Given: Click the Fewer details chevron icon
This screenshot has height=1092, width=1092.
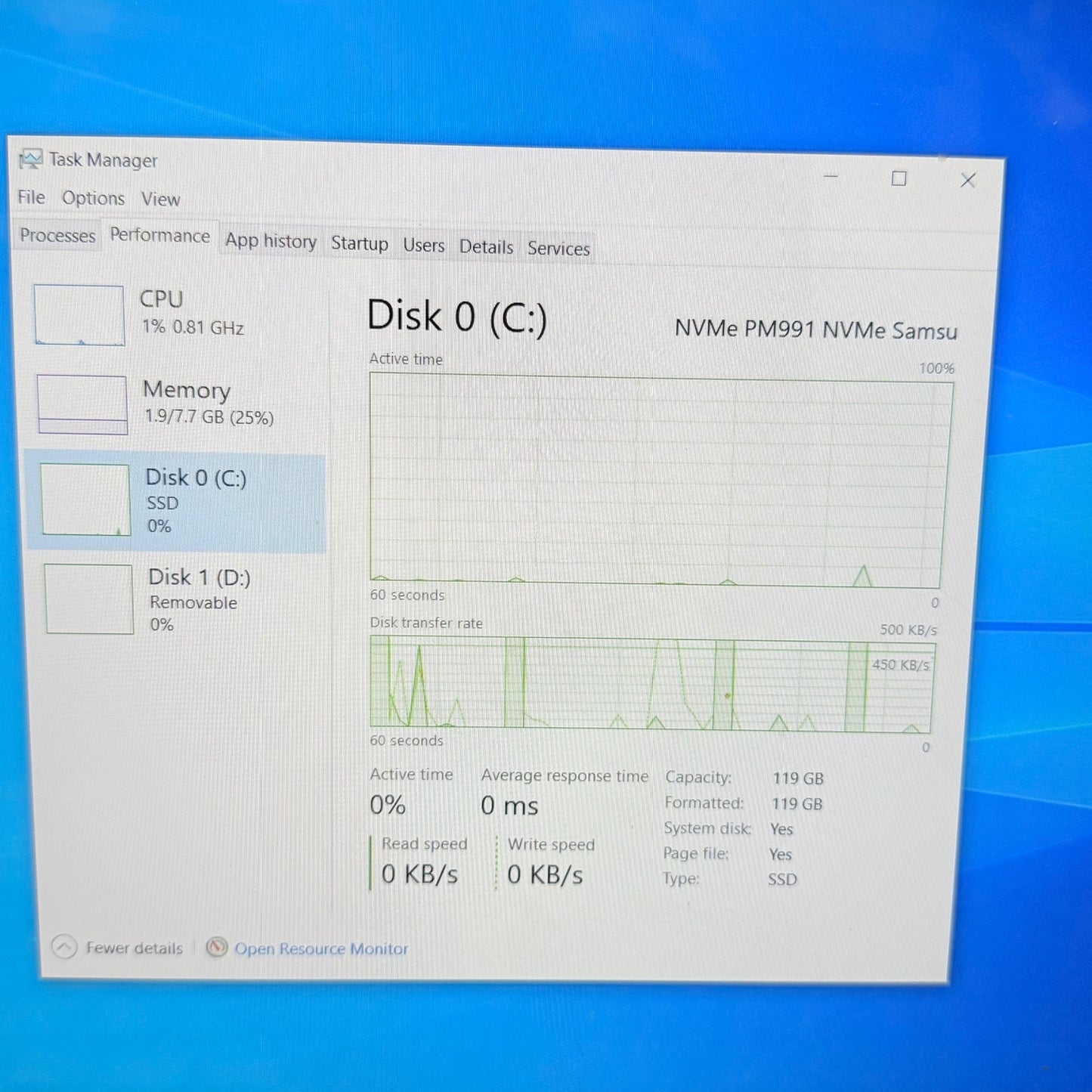Looking at the screenshot, I should [64, 946].
